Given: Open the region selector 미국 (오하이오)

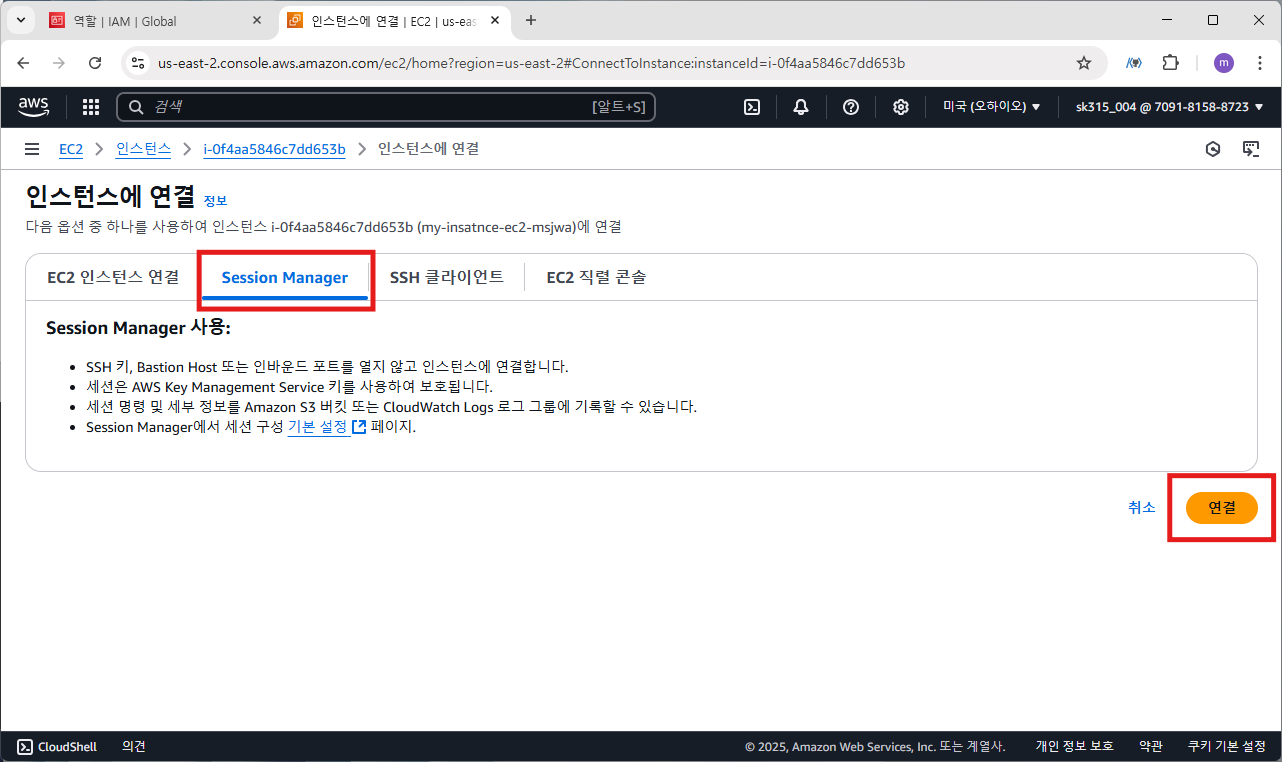Looking at the screenshot, I should pos(992,107).
